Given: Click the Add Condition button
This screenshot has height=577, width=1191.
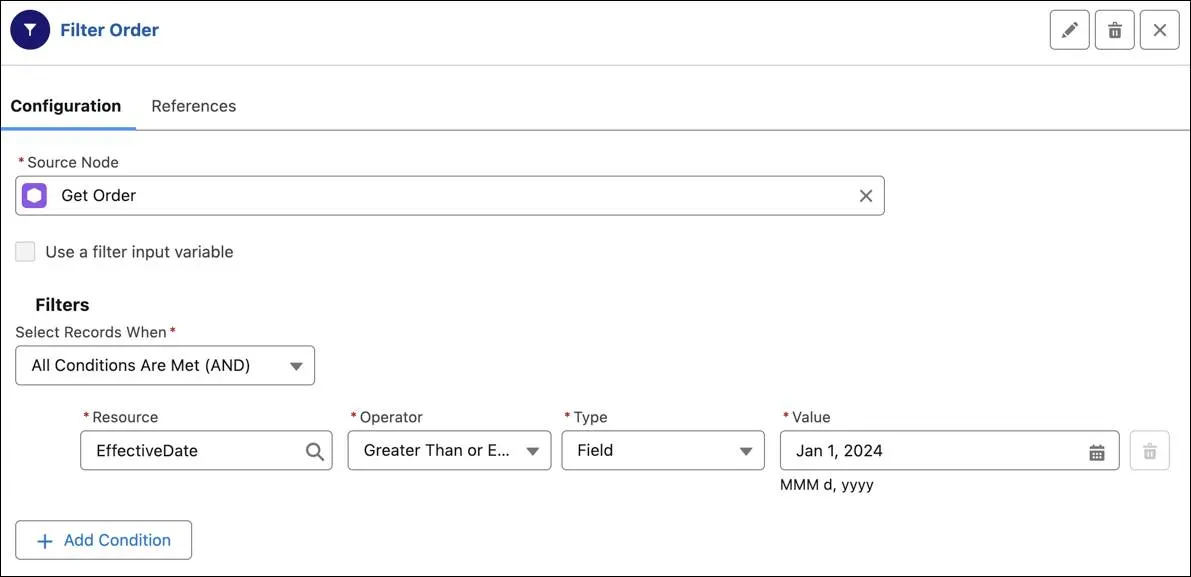Looking at the screenshot, I should (x=103, y=541).
